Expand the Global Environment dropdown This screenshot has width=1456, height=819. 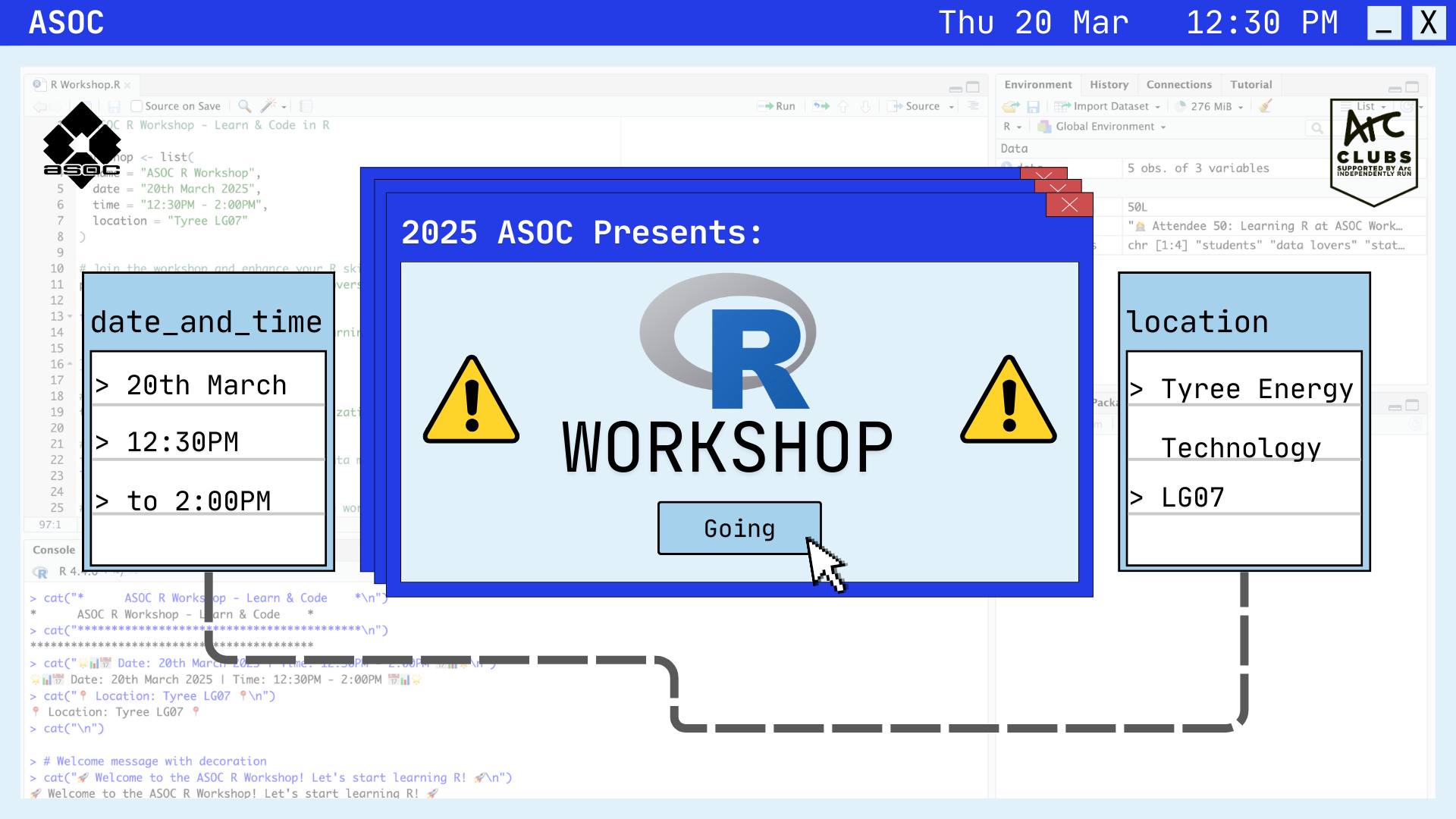point(1103,127)
